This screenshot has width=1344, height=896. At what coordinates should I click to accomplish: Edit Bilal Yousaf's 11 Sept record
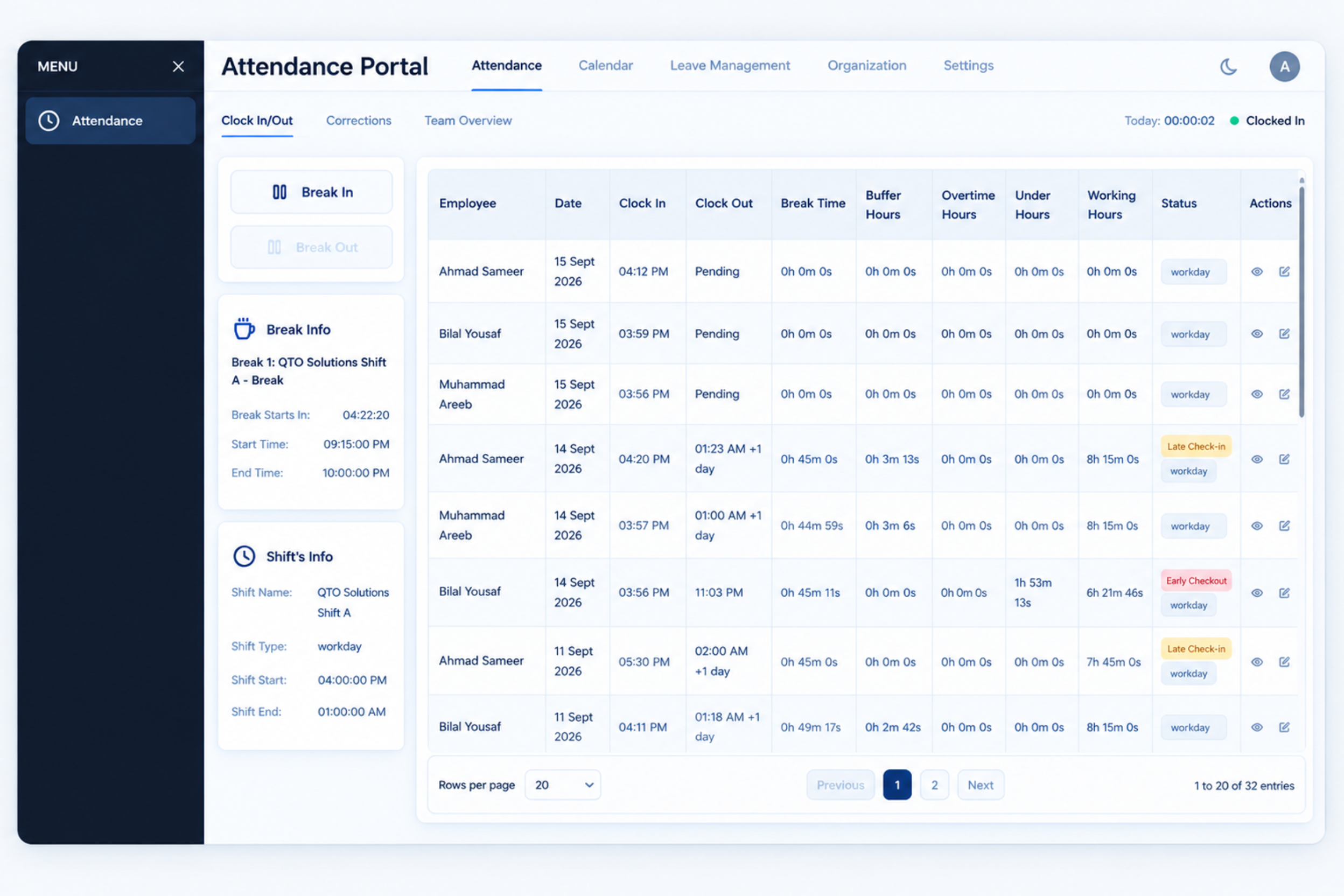(x=1284, y=727)
